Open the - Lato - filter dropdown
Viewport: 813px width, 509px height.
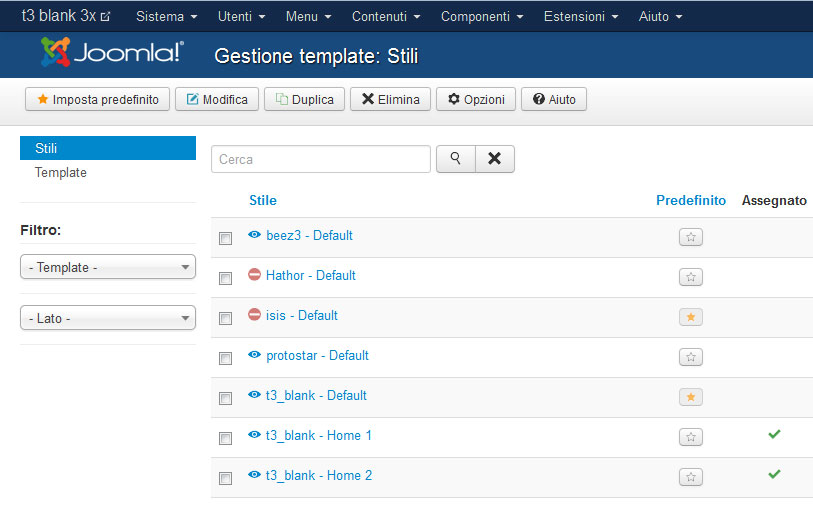pyautogui.click(x=108, y=318)
